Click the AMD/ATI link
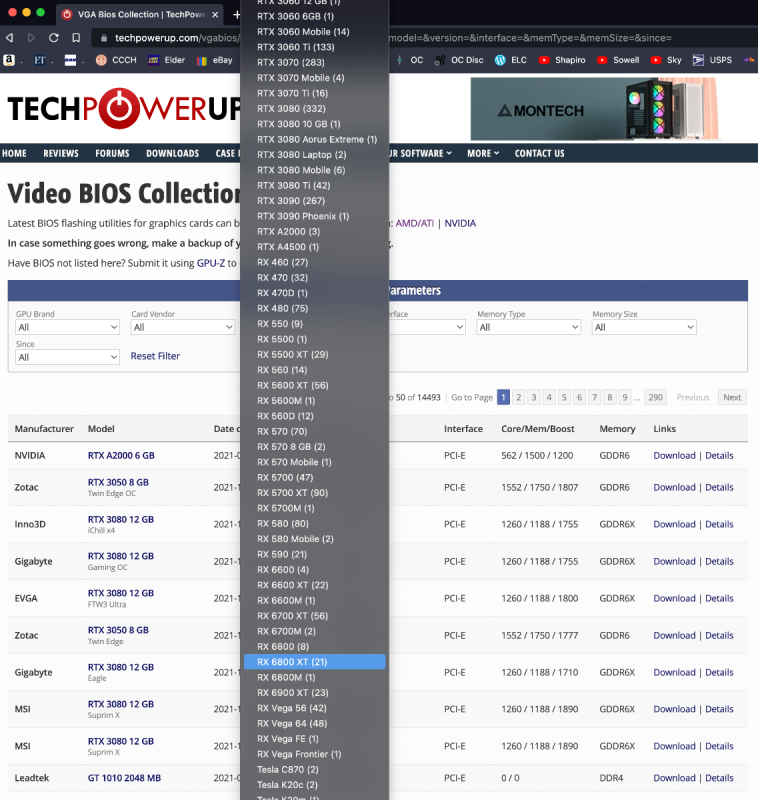This screenshot has width=758, height=800. [414, 223]
